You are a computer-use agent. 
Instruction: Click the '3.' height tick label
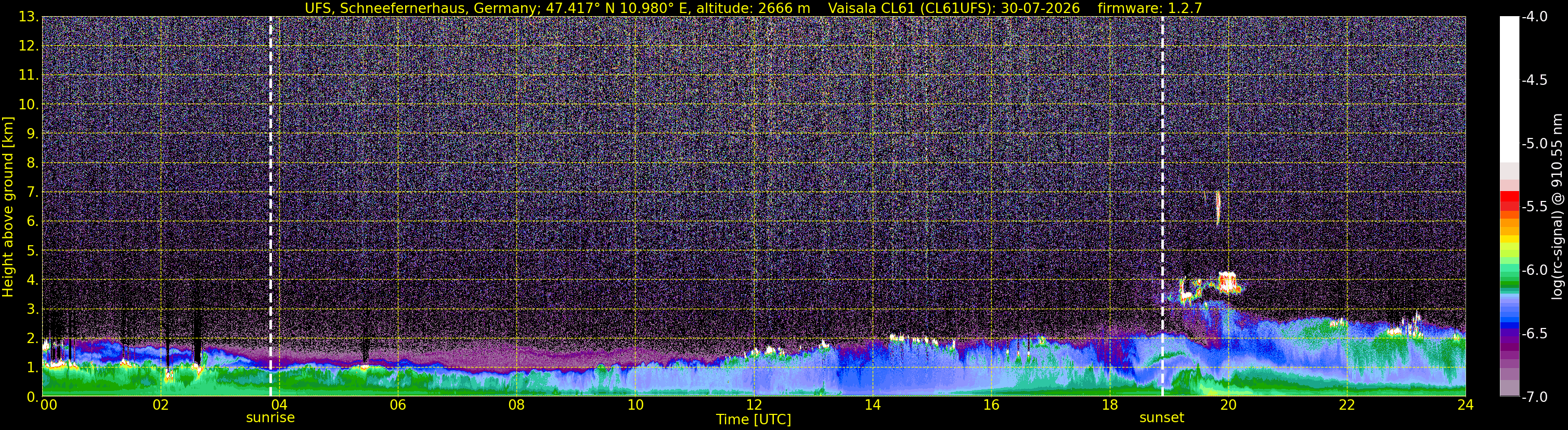(33, 309)
